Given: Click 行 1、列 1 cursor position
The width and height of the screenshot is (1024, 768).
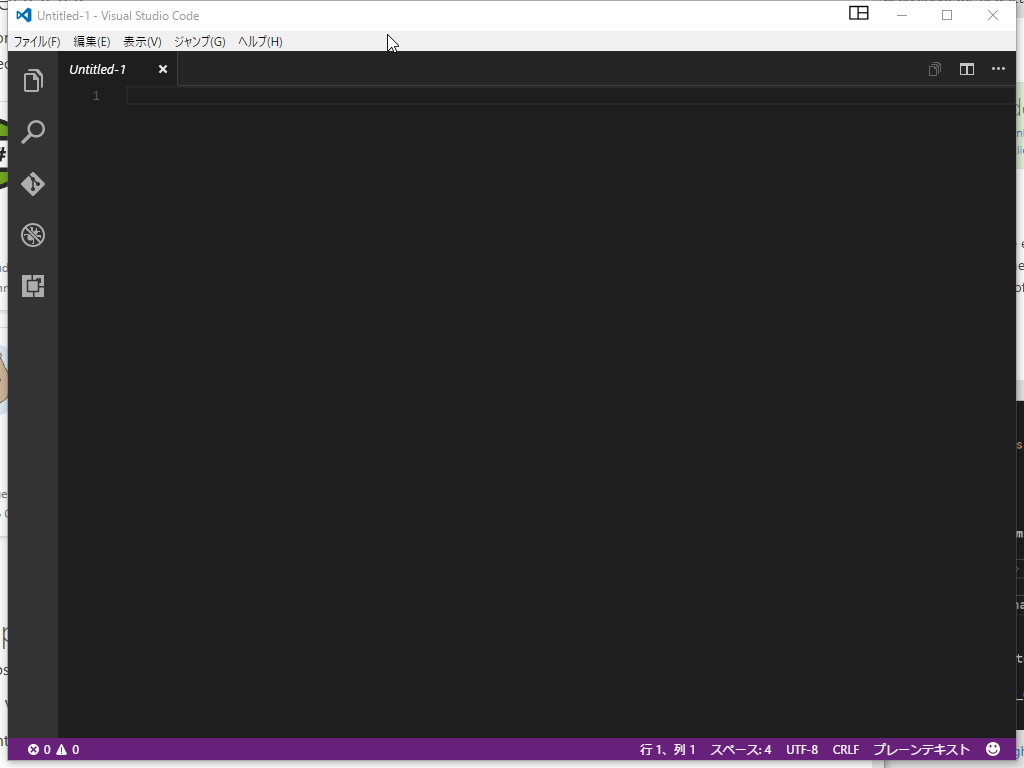Looking at the screenshot, I should click(667, 750).
